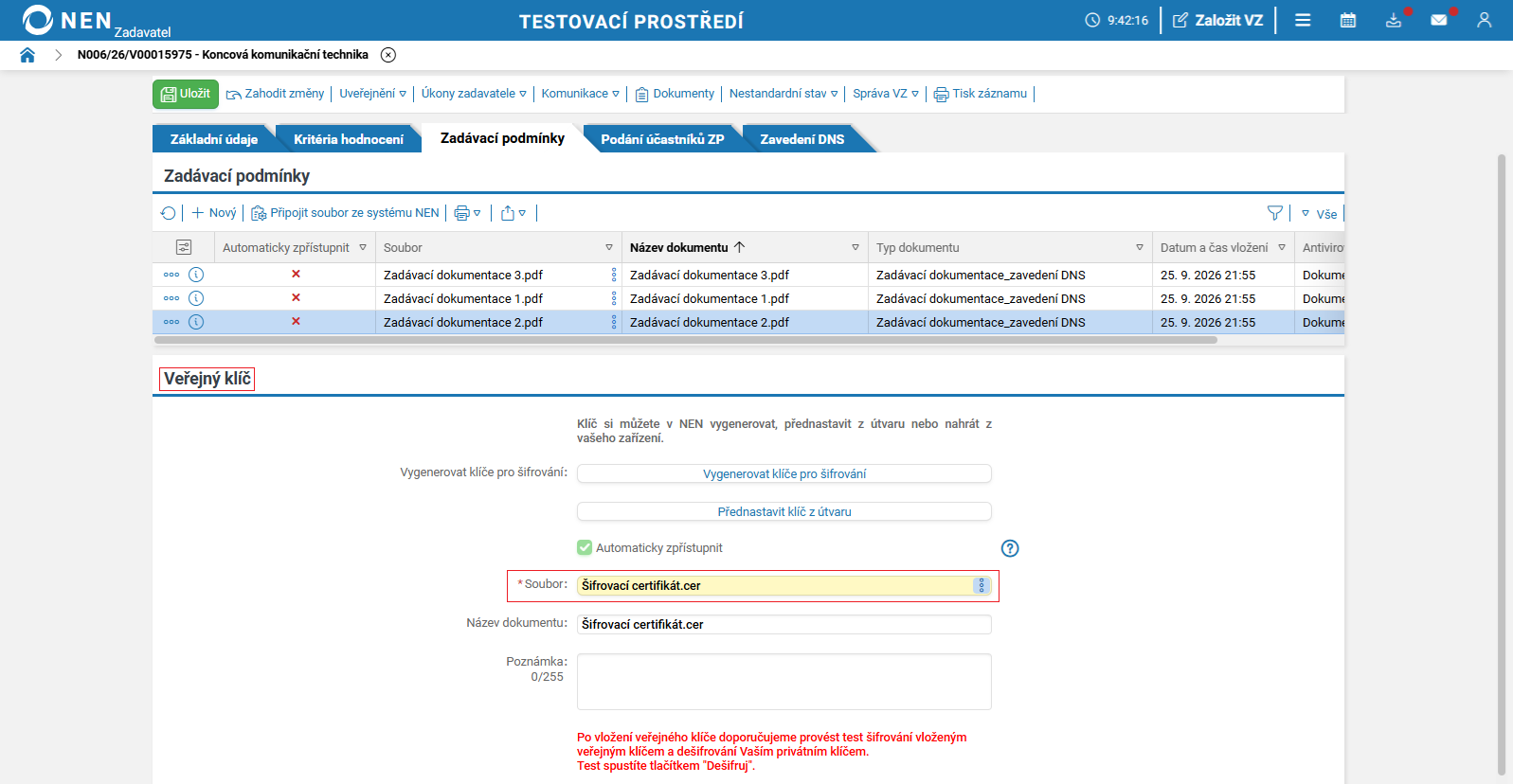Open info for Zadávací dokumentace 2.pdf row
This screenshot has height=784, width=1513.
click(x=196, y=322)
